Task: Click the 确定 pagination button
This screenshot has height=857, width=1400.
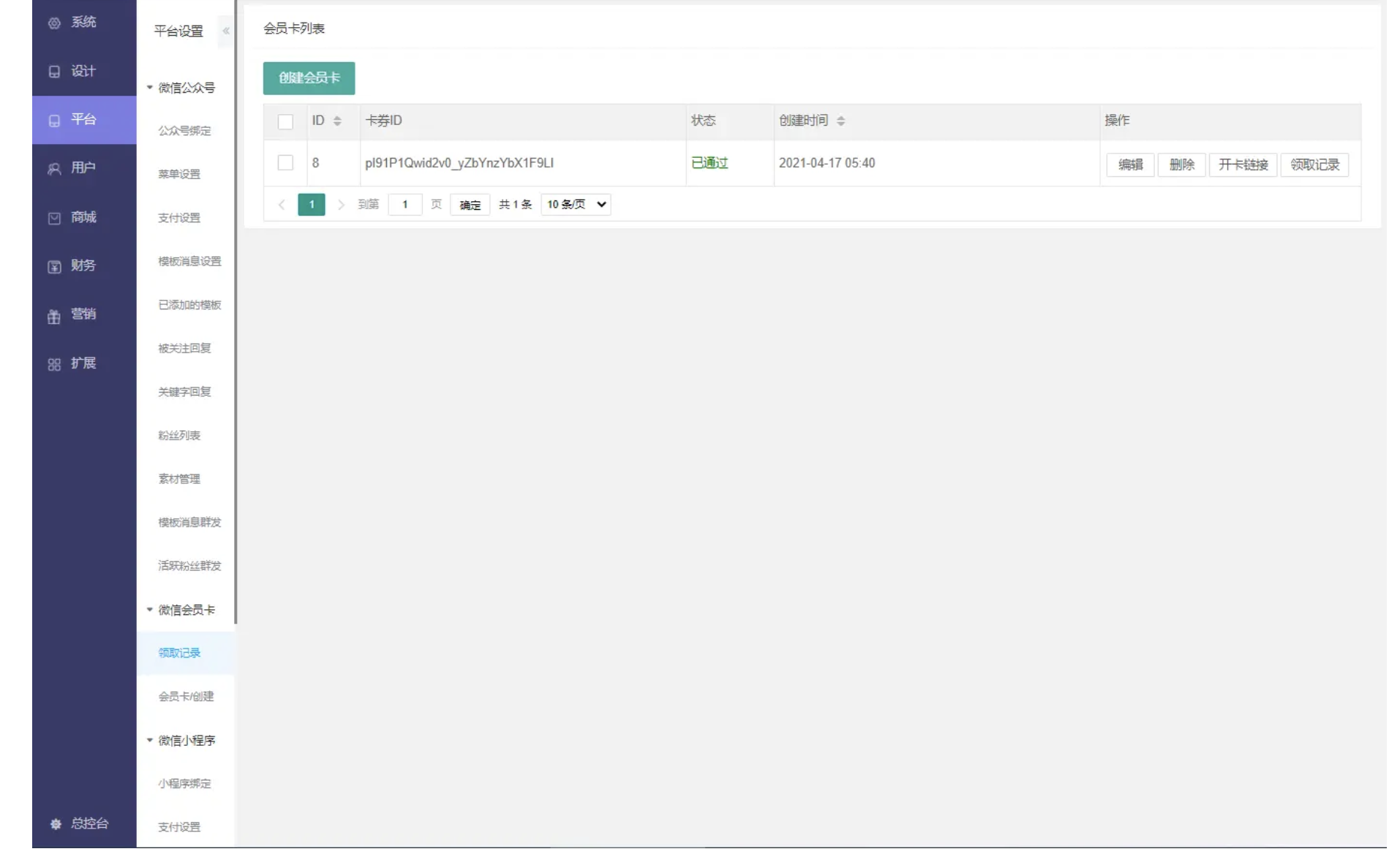Action: point(470,205)
